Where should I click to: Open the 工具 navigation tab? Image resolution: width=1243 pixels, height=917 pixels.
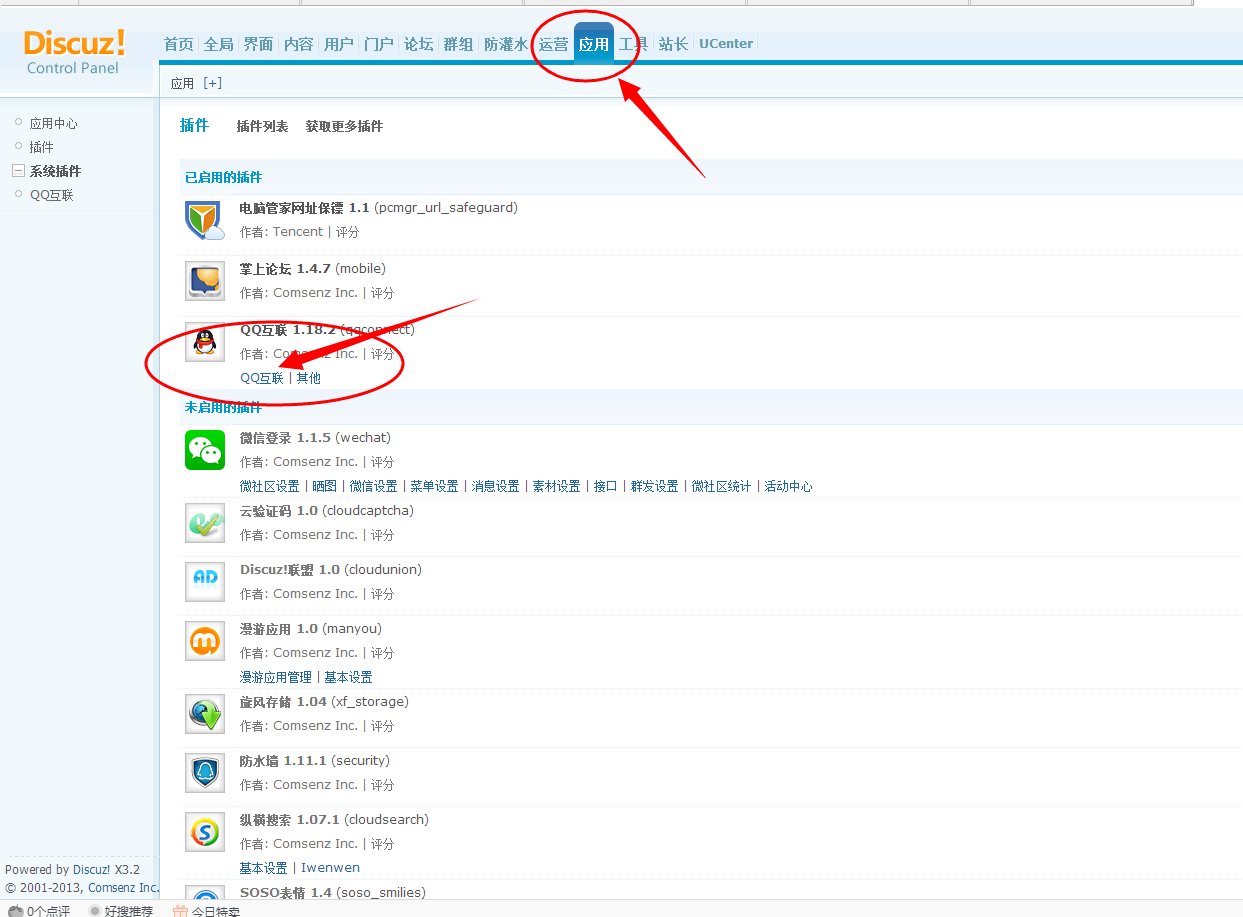633,44
